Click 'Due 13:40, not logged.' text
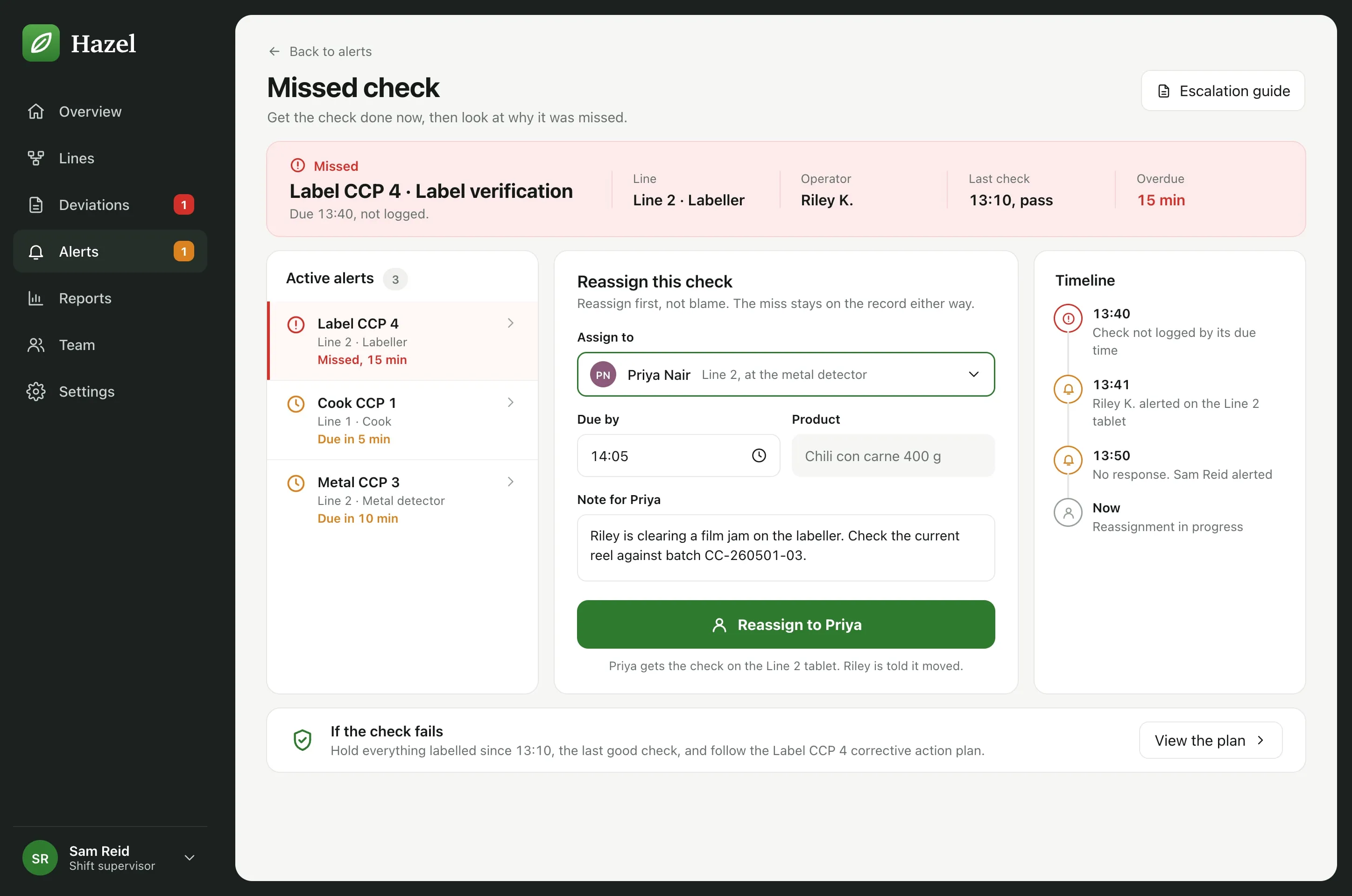 359,214
